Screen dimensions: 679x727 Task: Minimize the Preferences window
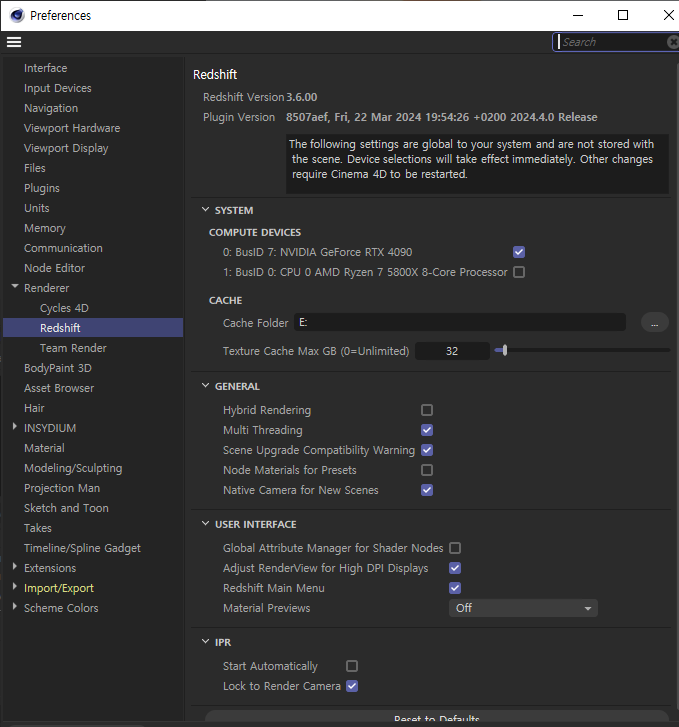(578, 15)
